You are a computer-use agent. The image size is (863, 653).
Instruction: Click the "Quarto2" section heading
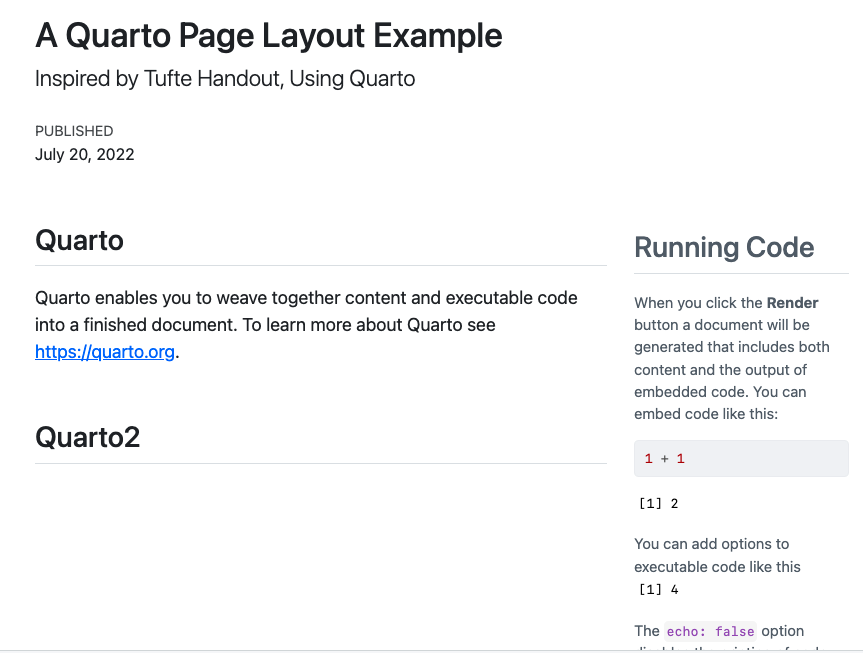pos(87,437)
